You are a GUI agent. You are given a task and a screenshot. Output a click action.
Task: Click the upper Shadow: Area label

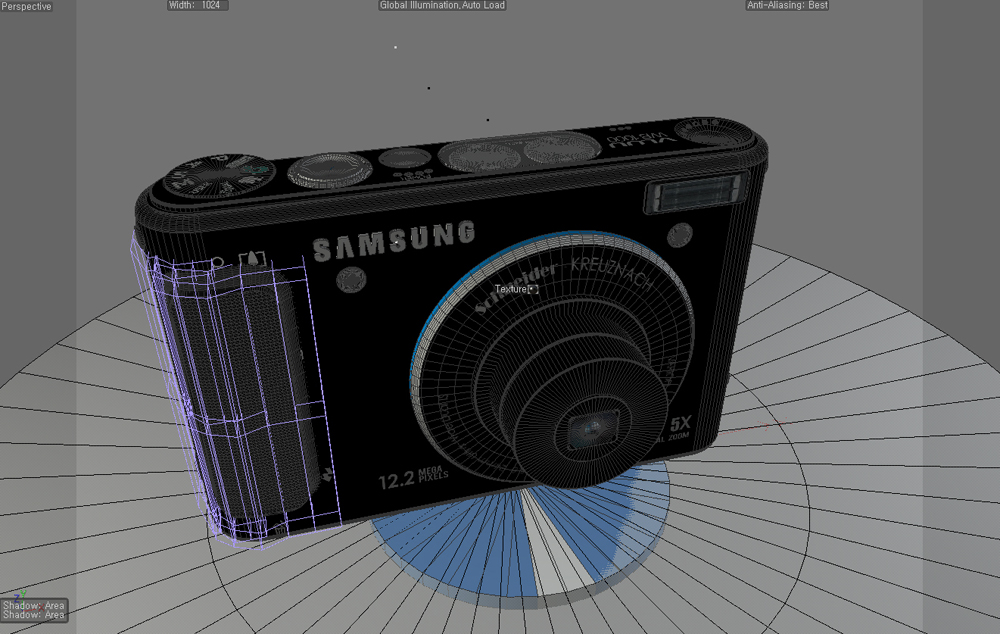pos(34,605)
